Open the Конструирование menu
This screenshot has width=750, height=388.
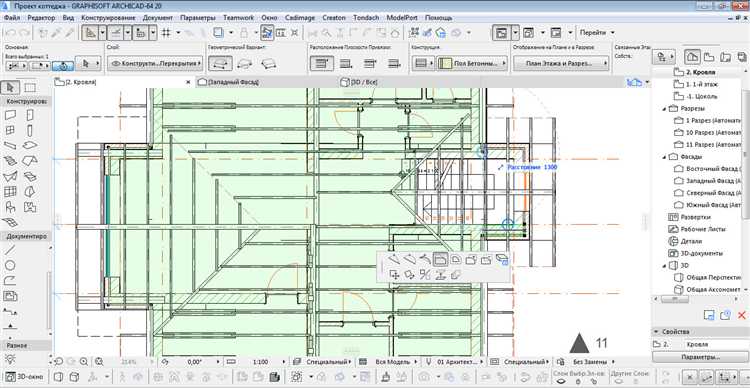point(108,18)
